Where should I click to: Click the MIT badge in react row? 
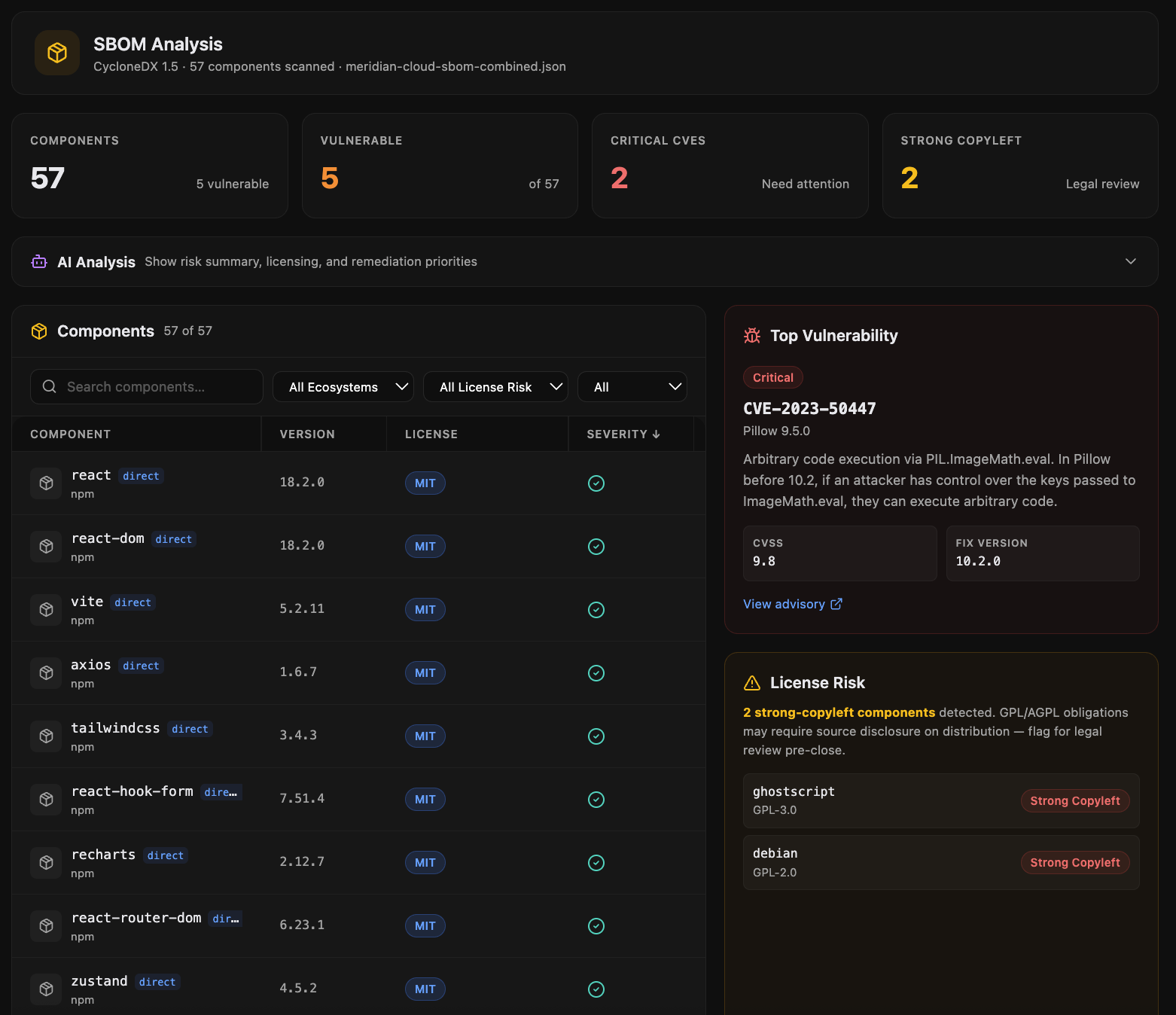click(425, 483)
